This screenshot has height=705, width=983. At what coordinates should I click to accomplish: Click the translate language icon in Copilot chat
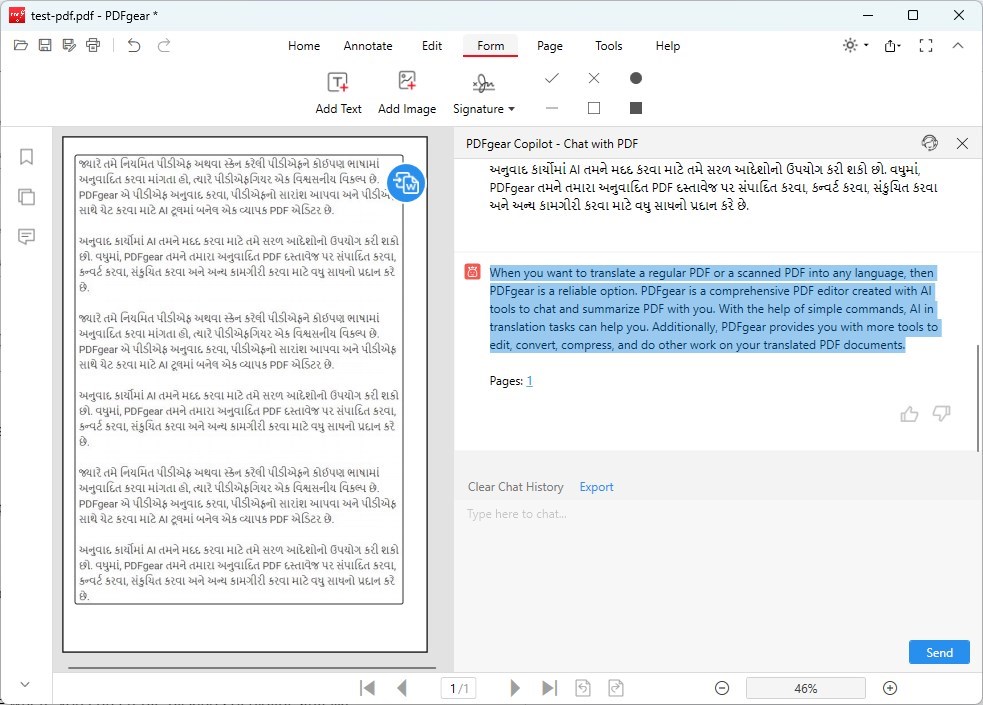tap(929, 143)
